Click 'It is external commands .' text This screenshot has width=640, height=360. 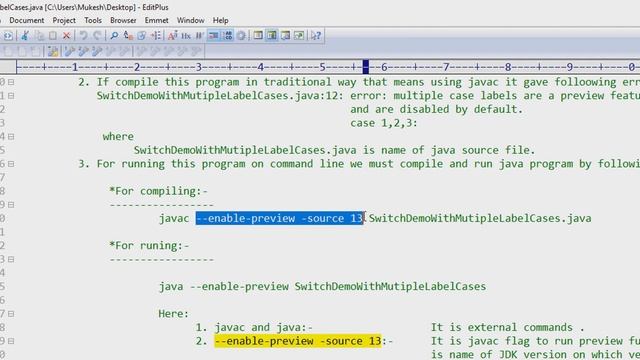(508, 327)
